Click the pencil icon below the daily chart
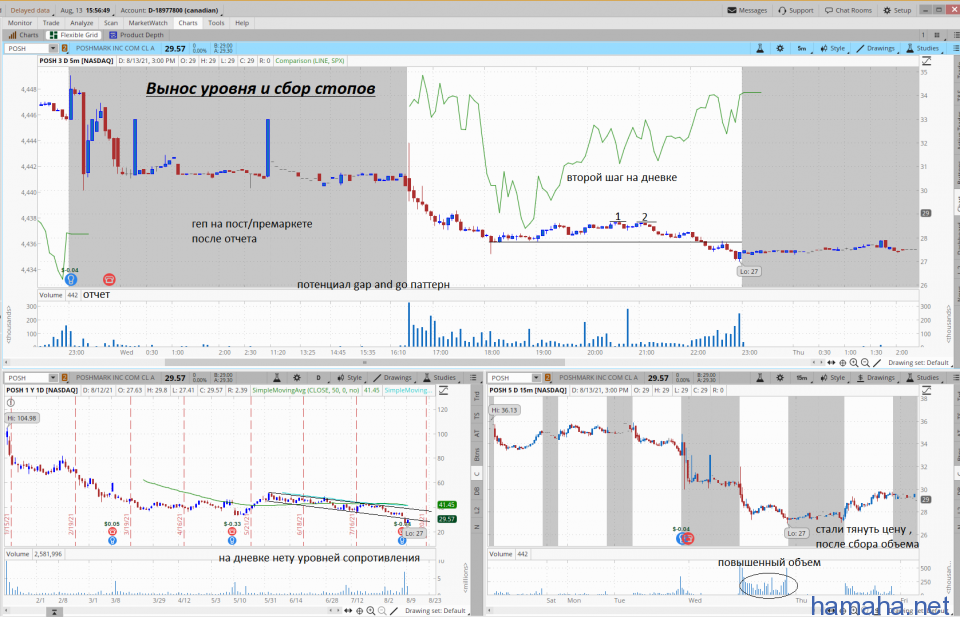 pos(394,611)
